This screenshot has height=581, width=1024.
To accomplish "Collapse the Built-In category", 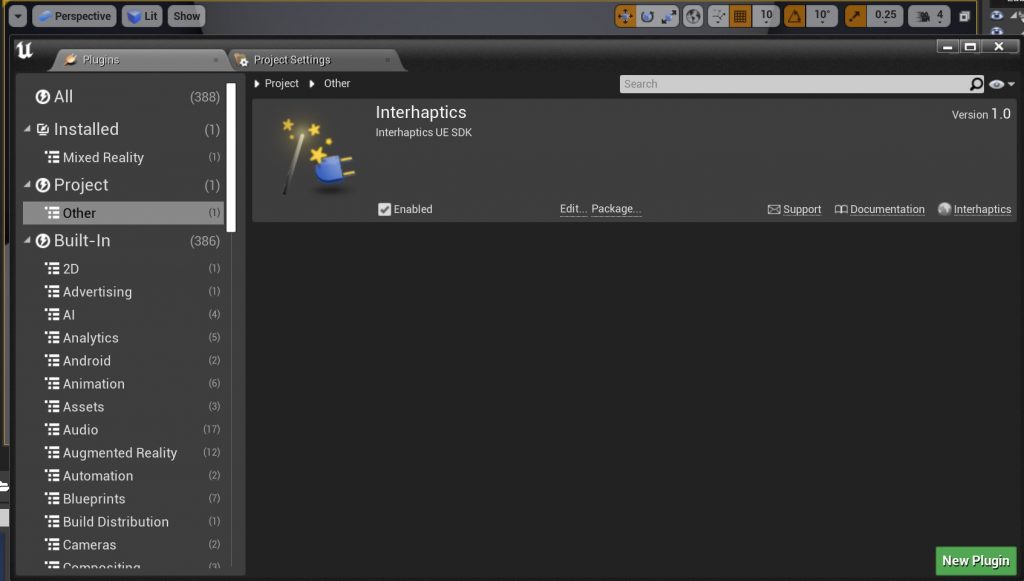I will (x=27, y=241).
